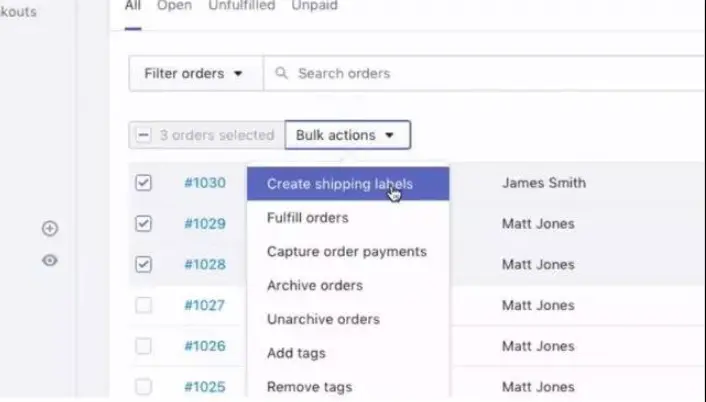The image size is (706, 402).
Task: Check the order #1026 checkbox
Action: coord(143,346)
